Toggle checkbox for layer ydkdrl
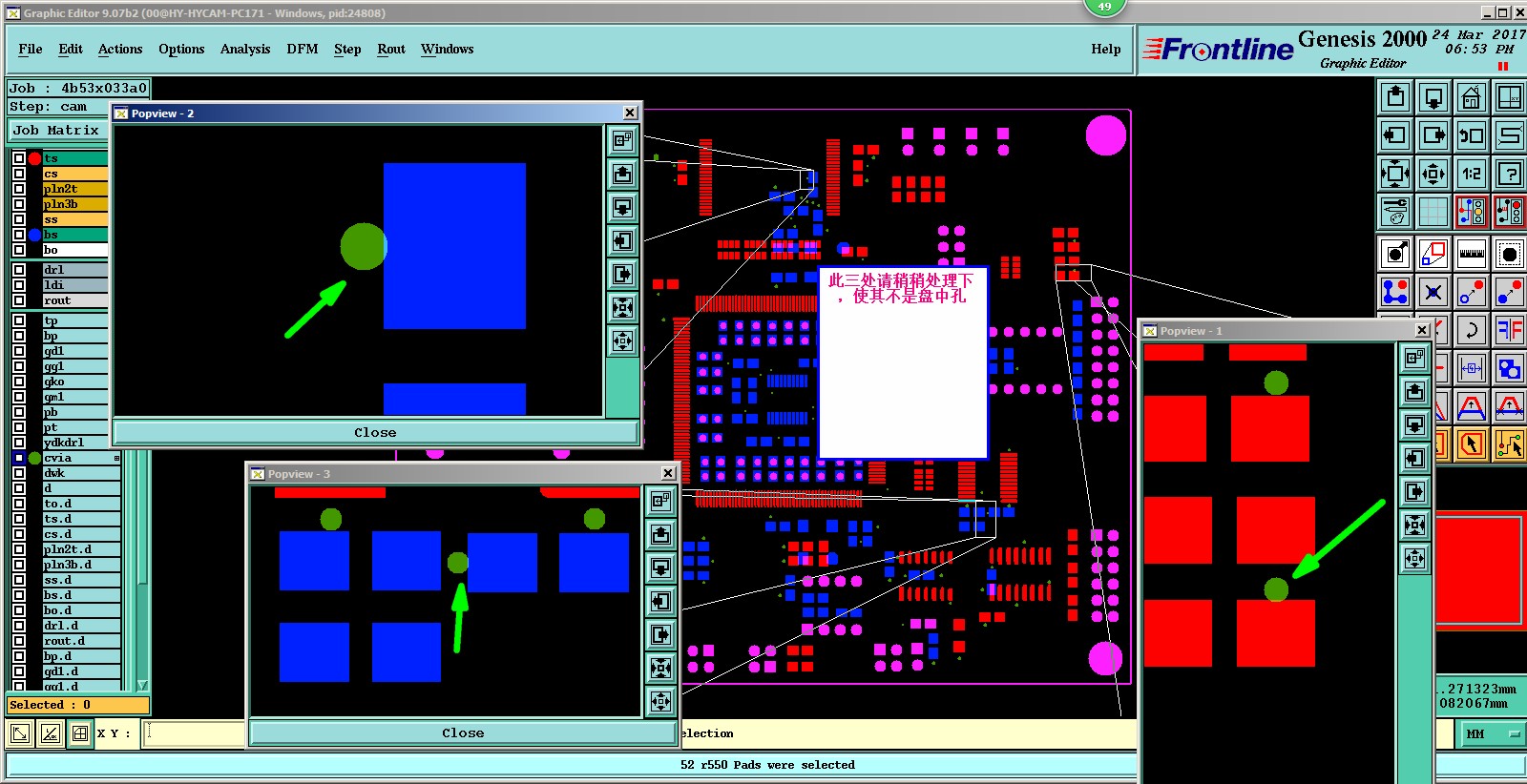The image size is (1527, 784). [19, 443]
